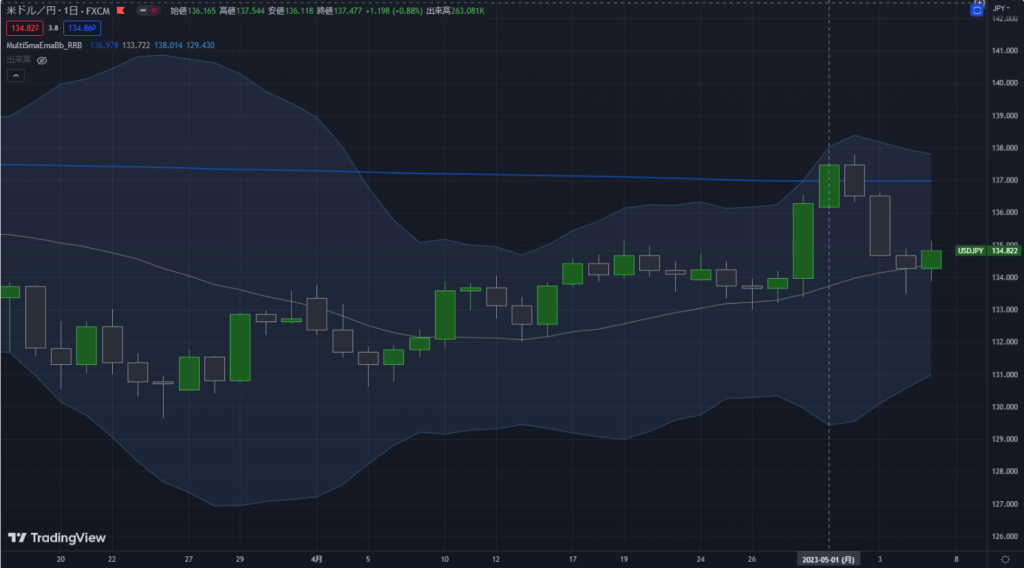
Task: Click the USDJPY green price label
Action: pyautogui.click(x=970, y=251)
